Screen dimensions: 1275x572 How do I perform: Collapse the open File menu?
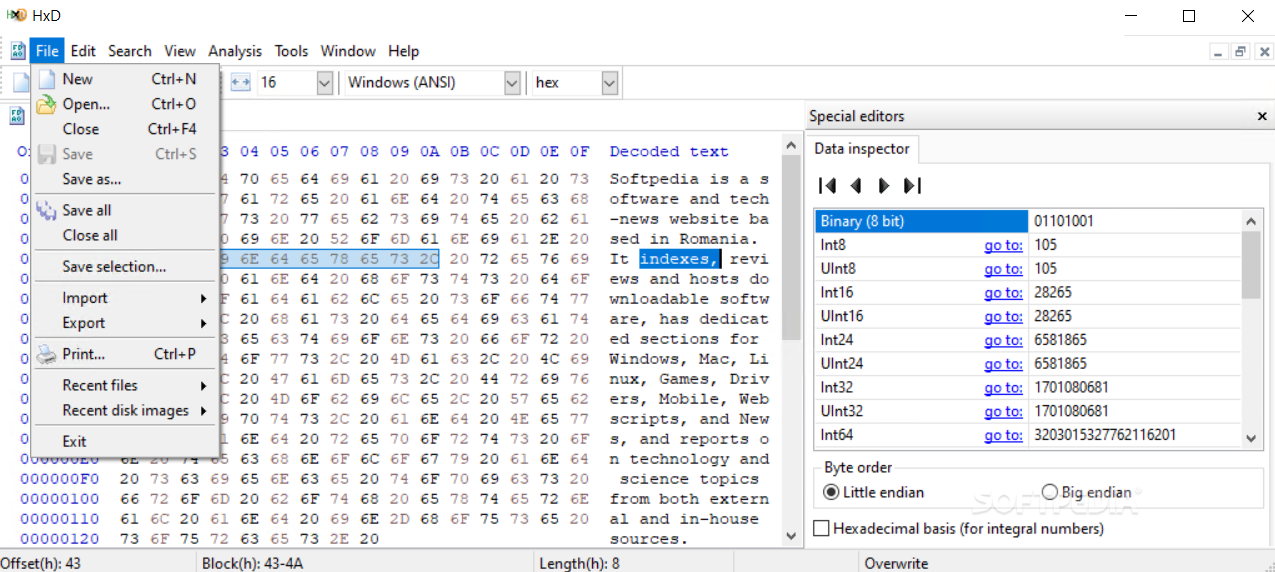[x=47, y=51]
